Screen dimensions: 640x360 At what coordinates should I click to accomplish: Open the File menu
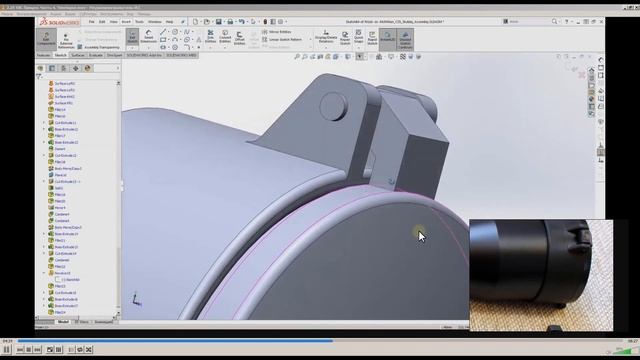(x=91, y=22)
